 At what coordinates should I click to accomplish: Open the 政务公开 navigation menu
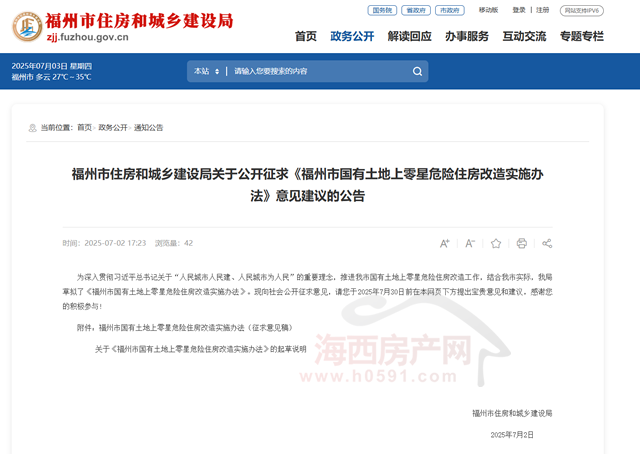[x=352, y=36]
